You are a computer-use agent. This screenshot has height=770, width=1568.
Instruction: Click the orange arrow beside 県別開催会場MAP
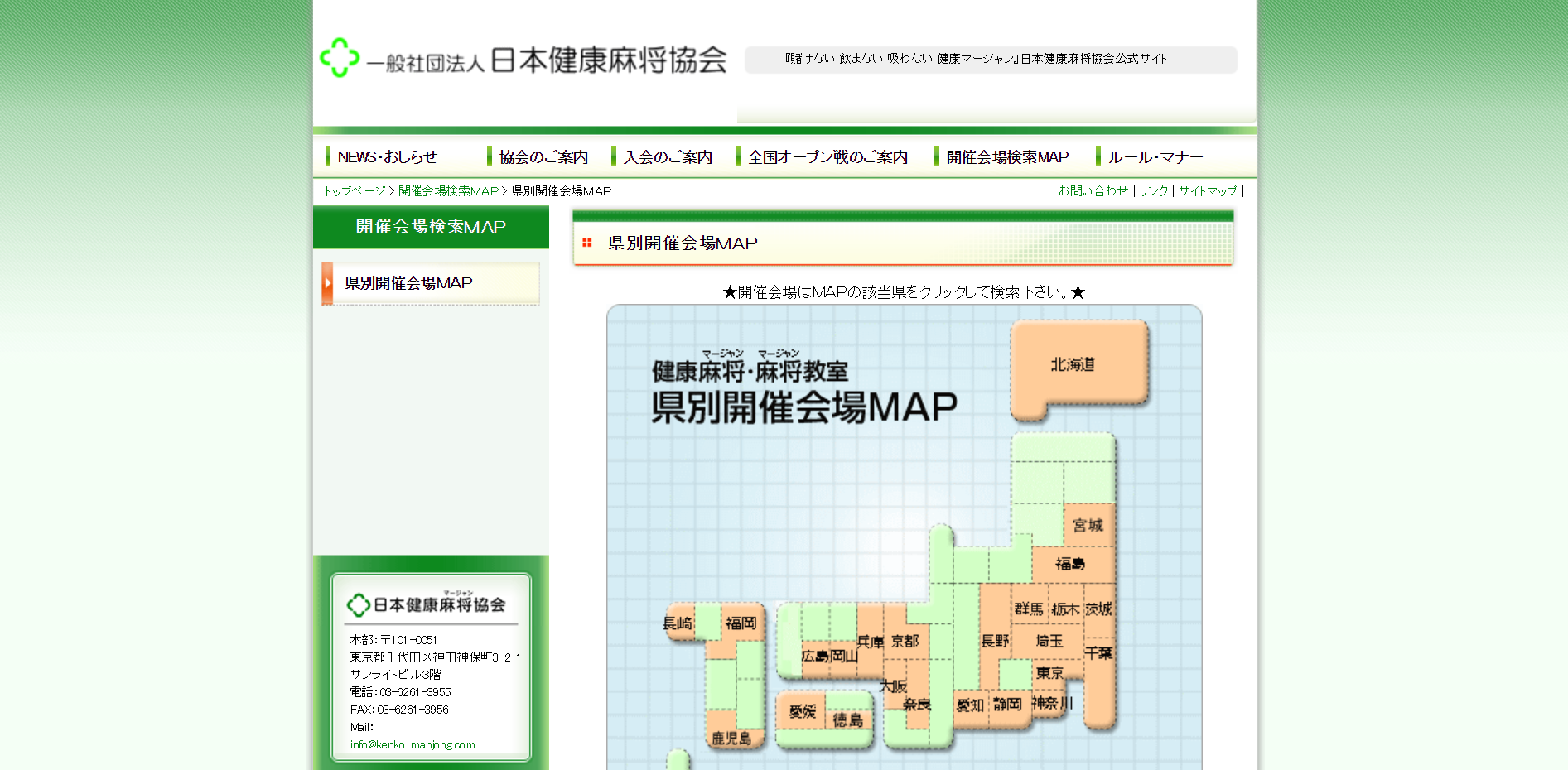328,283
